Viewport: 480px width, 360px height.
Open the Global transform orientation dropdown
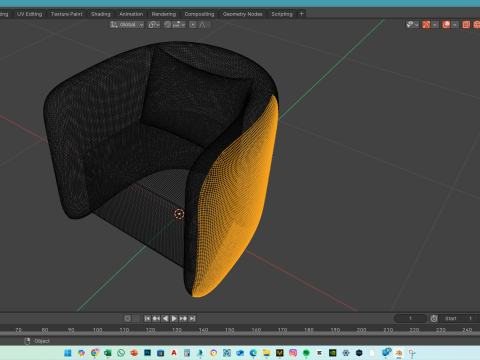[x=127, y=25]
